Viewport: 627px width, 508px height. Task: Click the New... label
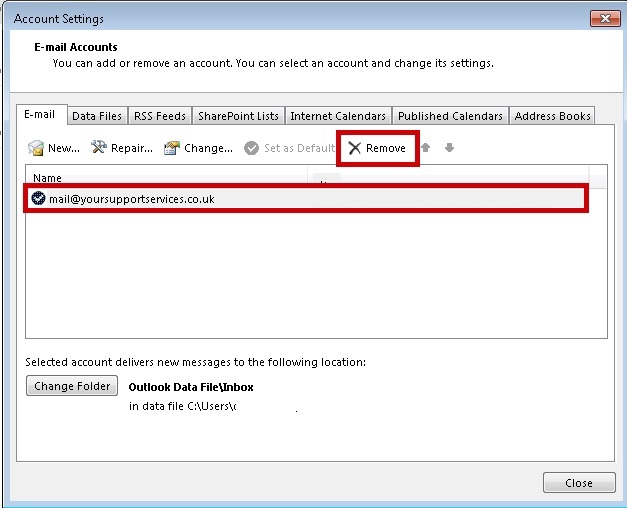click(x=64, y=148)
